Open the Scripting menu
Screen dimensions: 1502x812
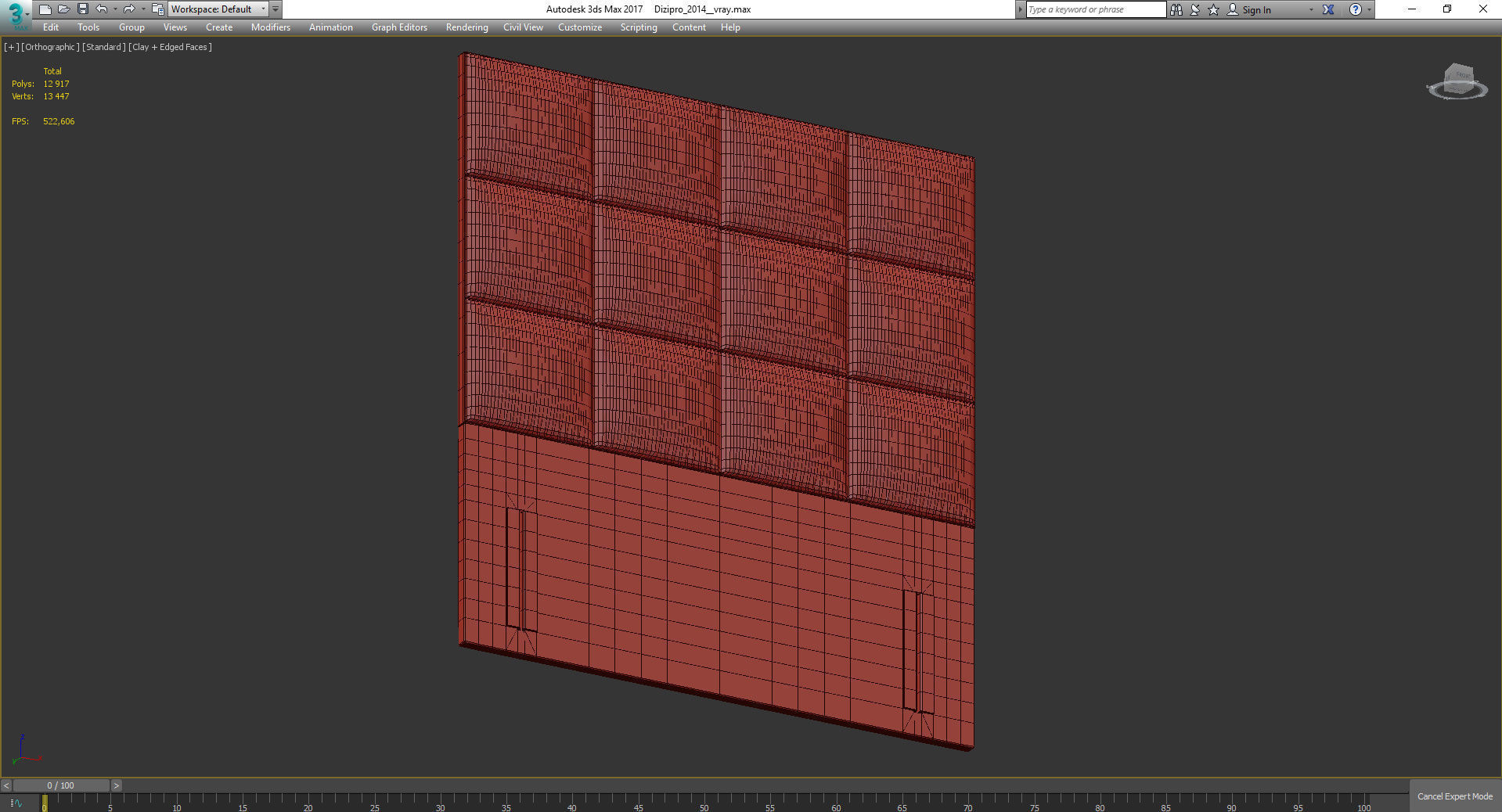[639, 27]
